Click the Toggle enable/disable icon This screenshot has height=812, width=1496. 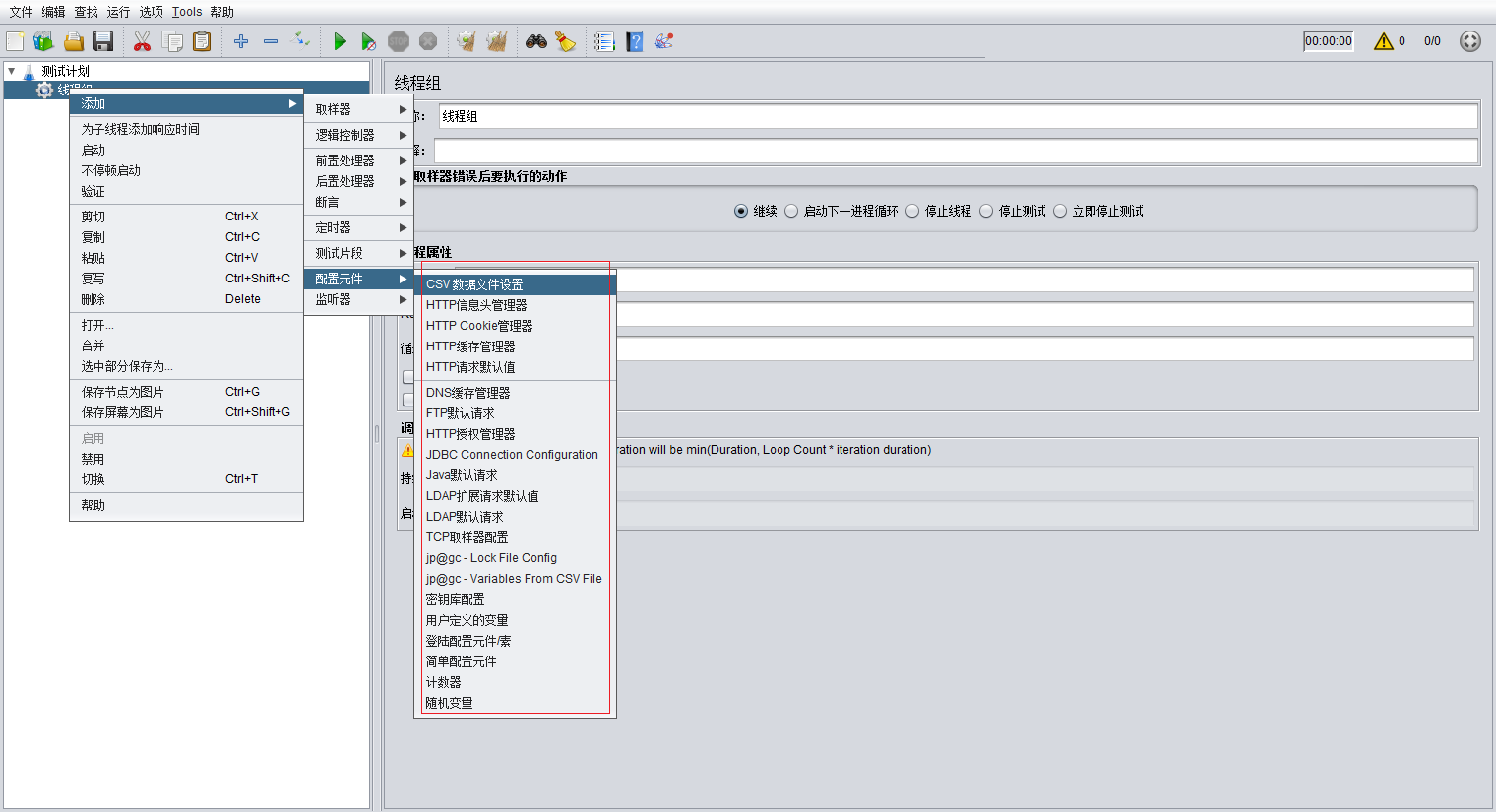(x=301, y=41)
